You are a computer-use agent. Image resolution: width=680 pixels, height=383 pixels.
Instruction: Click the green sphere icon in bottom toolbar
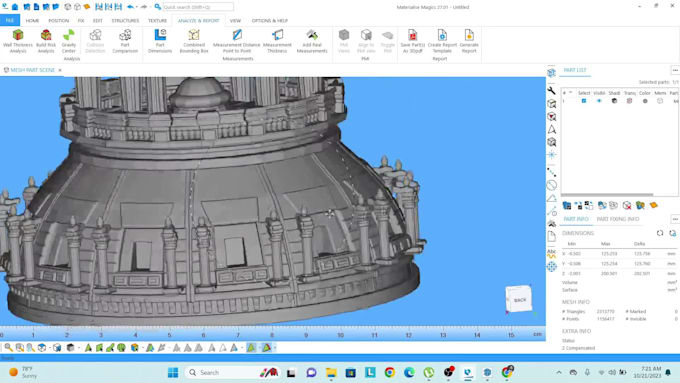point(121,347)
